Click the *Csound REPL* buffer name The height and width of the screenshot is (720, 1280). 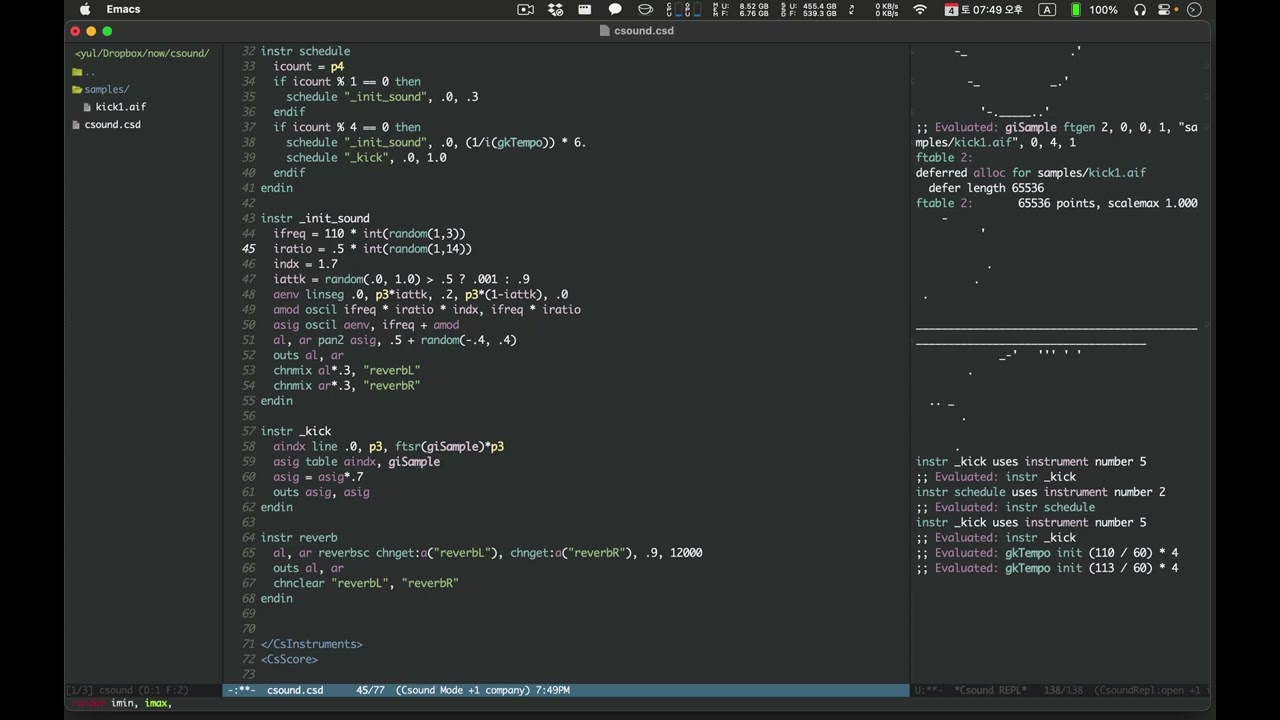(990, 690)
